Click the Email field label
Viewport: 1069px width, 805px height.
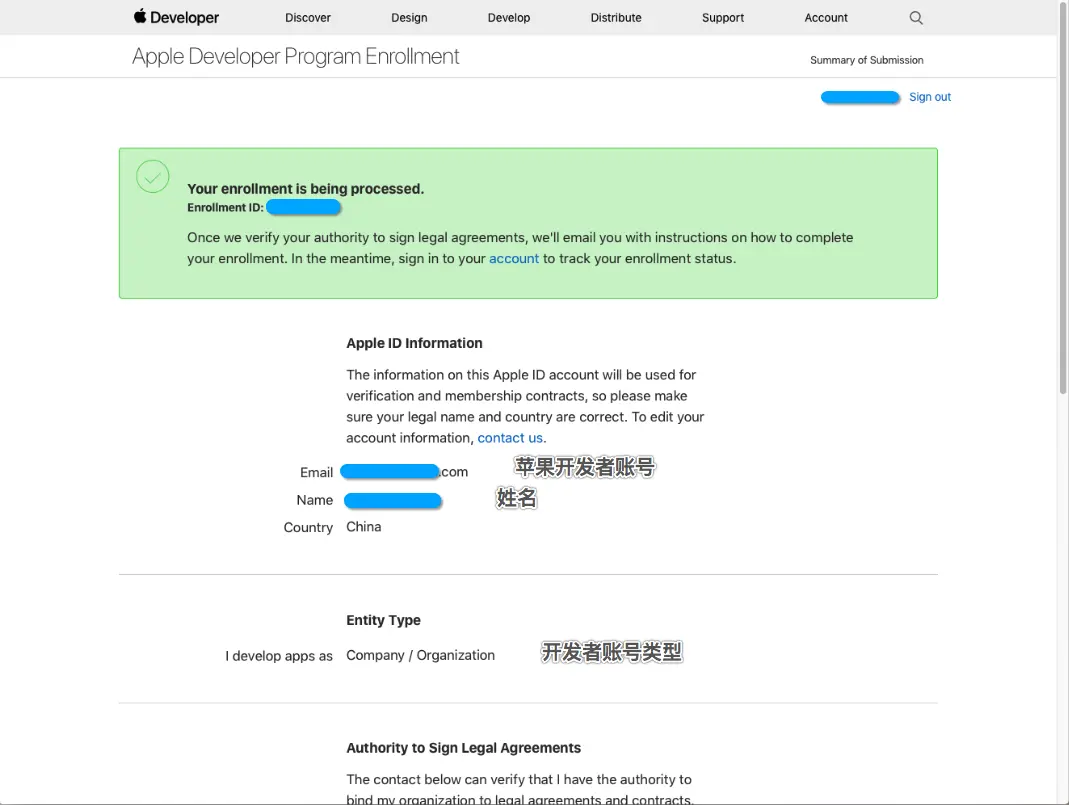click(316, 472)
